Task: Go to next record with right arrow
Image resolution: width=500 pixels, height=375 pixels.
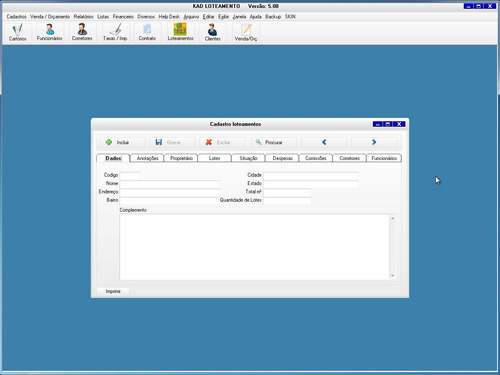Action: pos(374,142)
